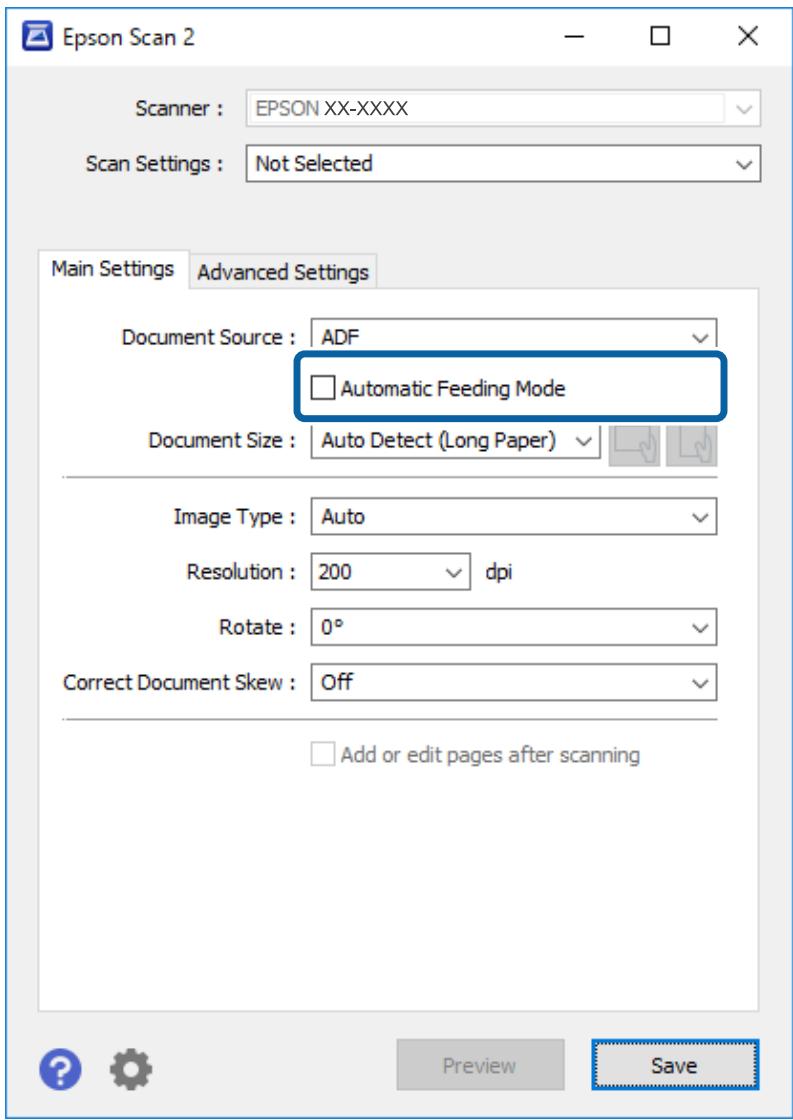Click the Preview button
The height and width of the screenshot is (1120, 793).
(480, 1066)
